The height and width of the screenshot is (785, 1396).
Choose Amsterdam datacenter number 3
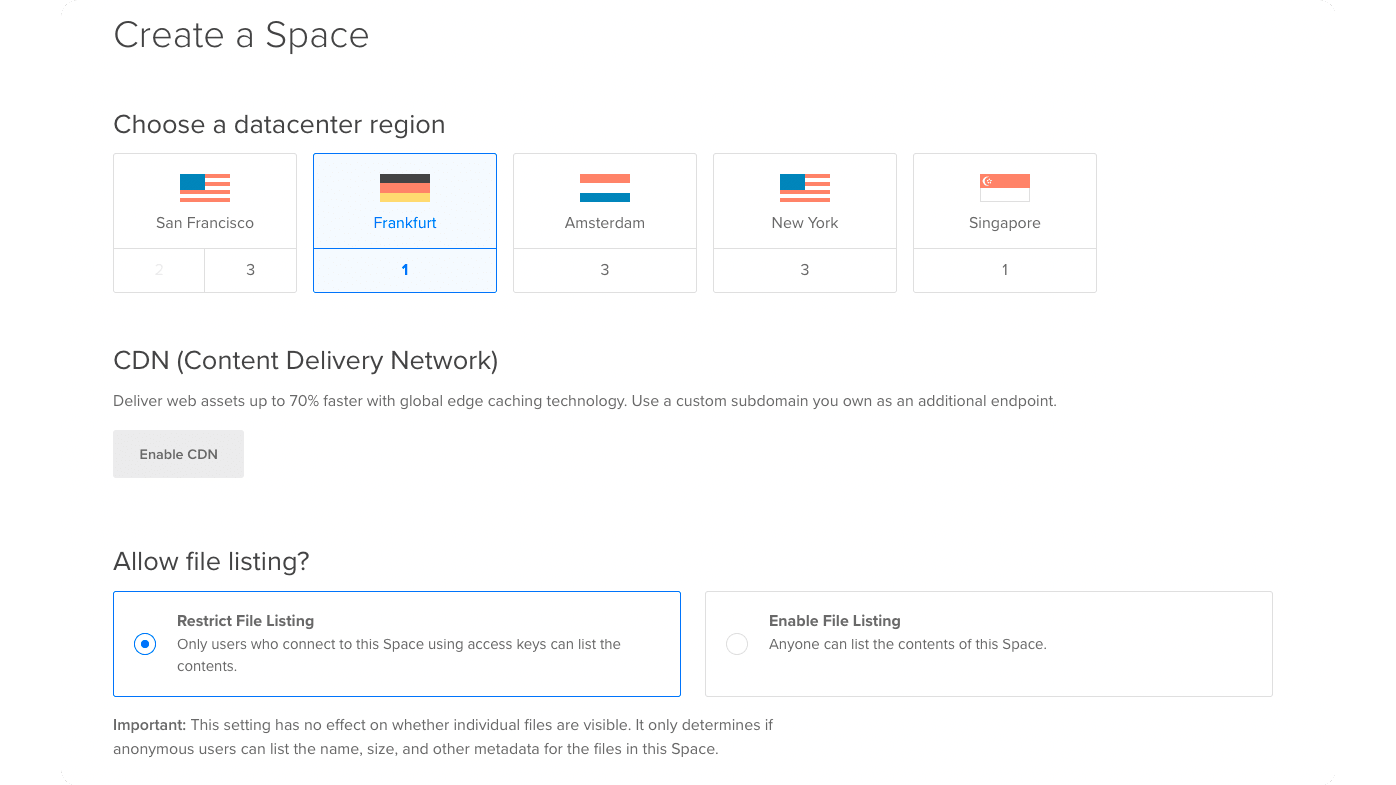point(605,270)
